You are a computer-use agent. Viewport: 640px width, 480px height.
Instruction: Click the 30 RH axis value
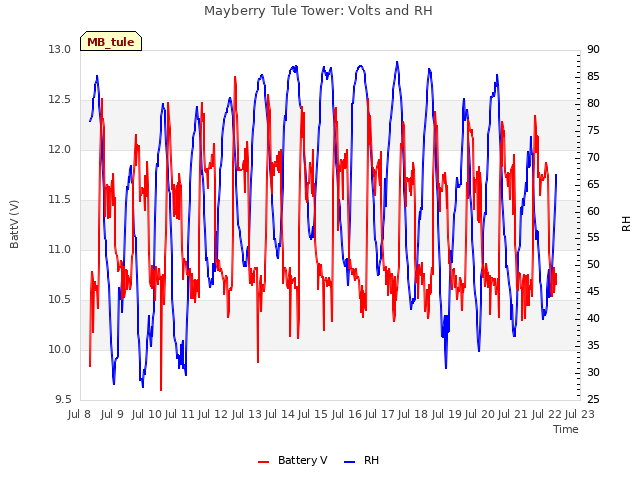(x=593, y=372)
